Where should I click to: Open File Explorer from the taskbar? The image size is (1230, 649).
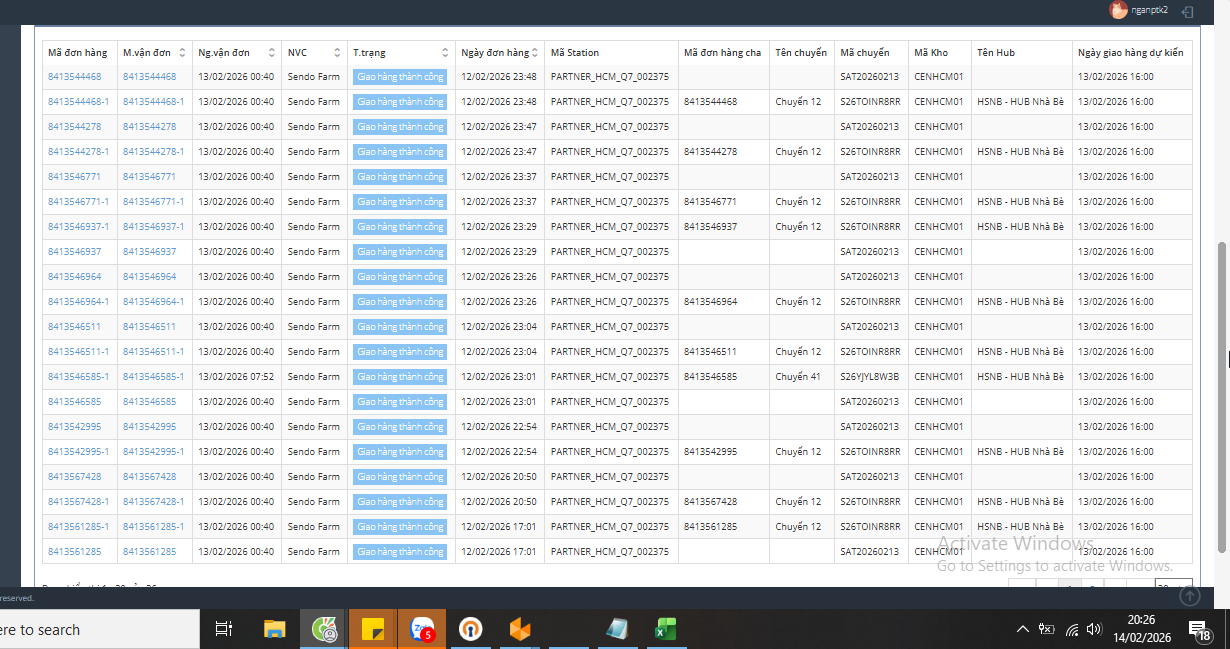click(x=274, y=629)
